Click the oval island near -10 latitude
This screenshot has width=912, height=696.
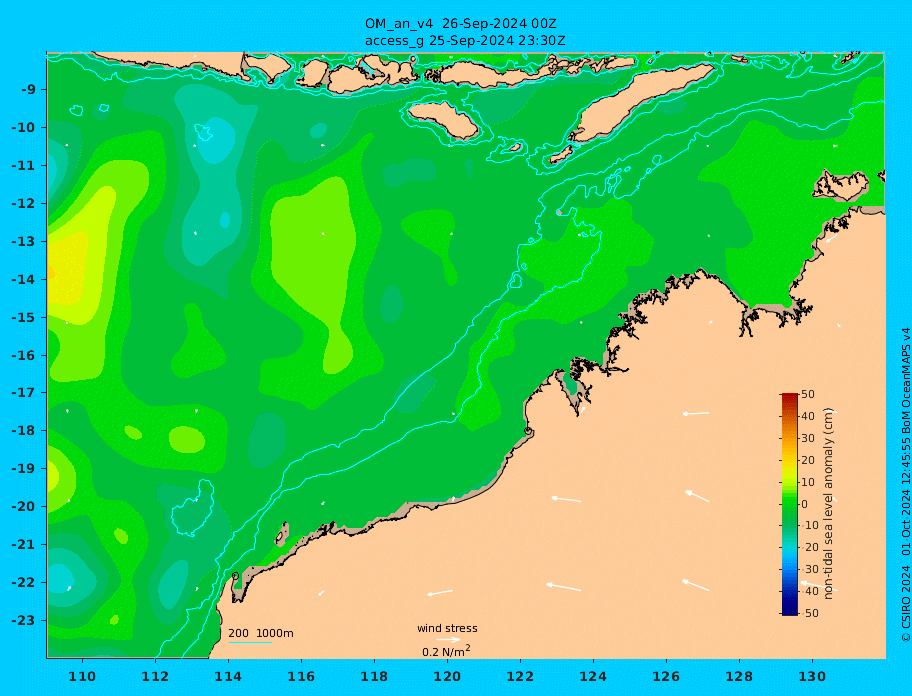443,120
